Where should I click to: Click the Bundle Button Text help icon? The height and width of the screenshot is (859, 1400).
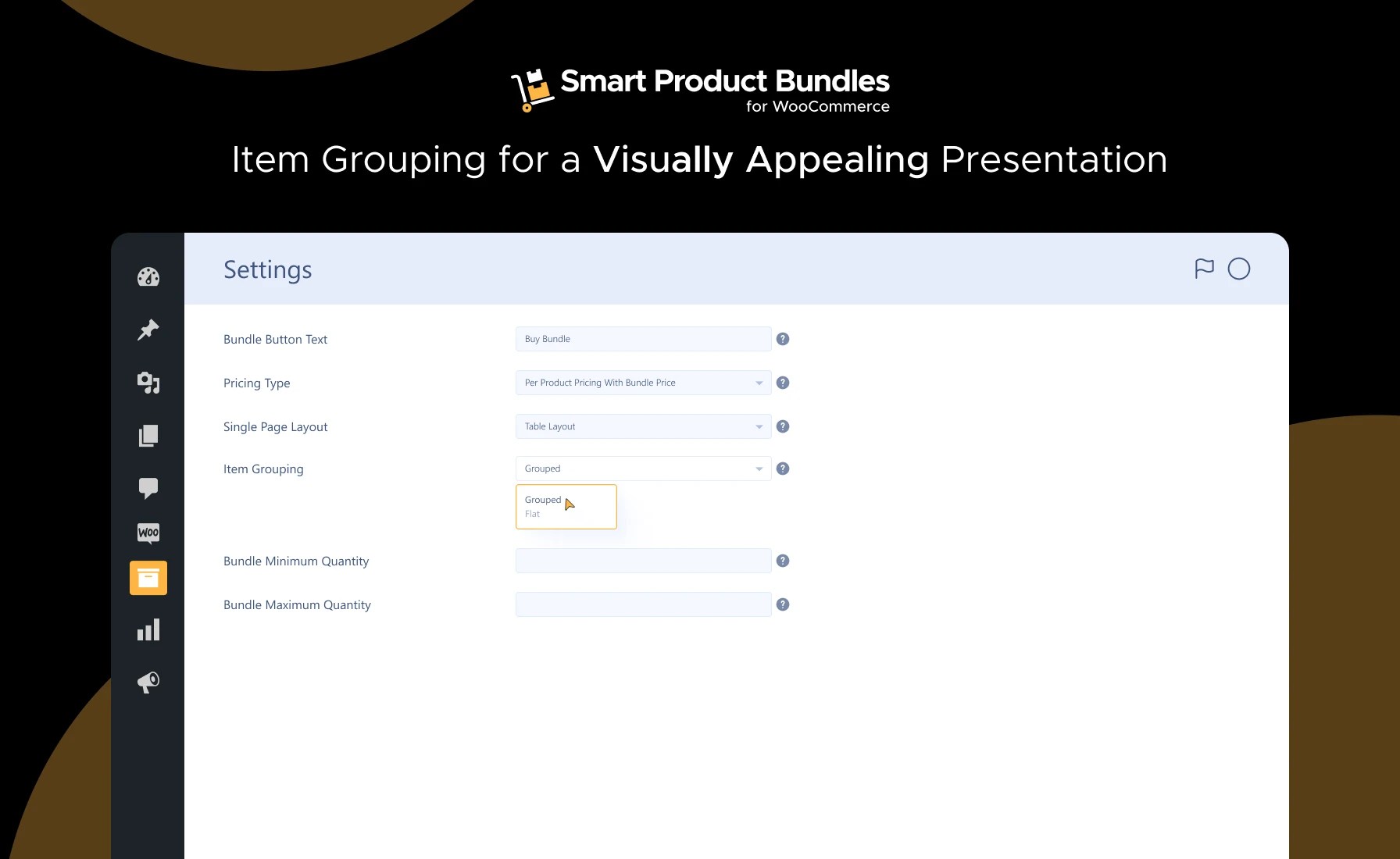point(782,339)
